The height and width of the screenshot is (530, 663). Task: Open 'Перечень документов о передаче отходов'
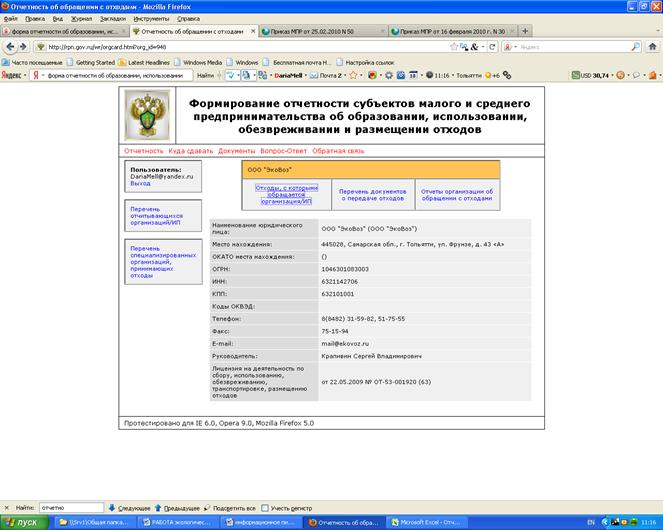pos(373,195)
